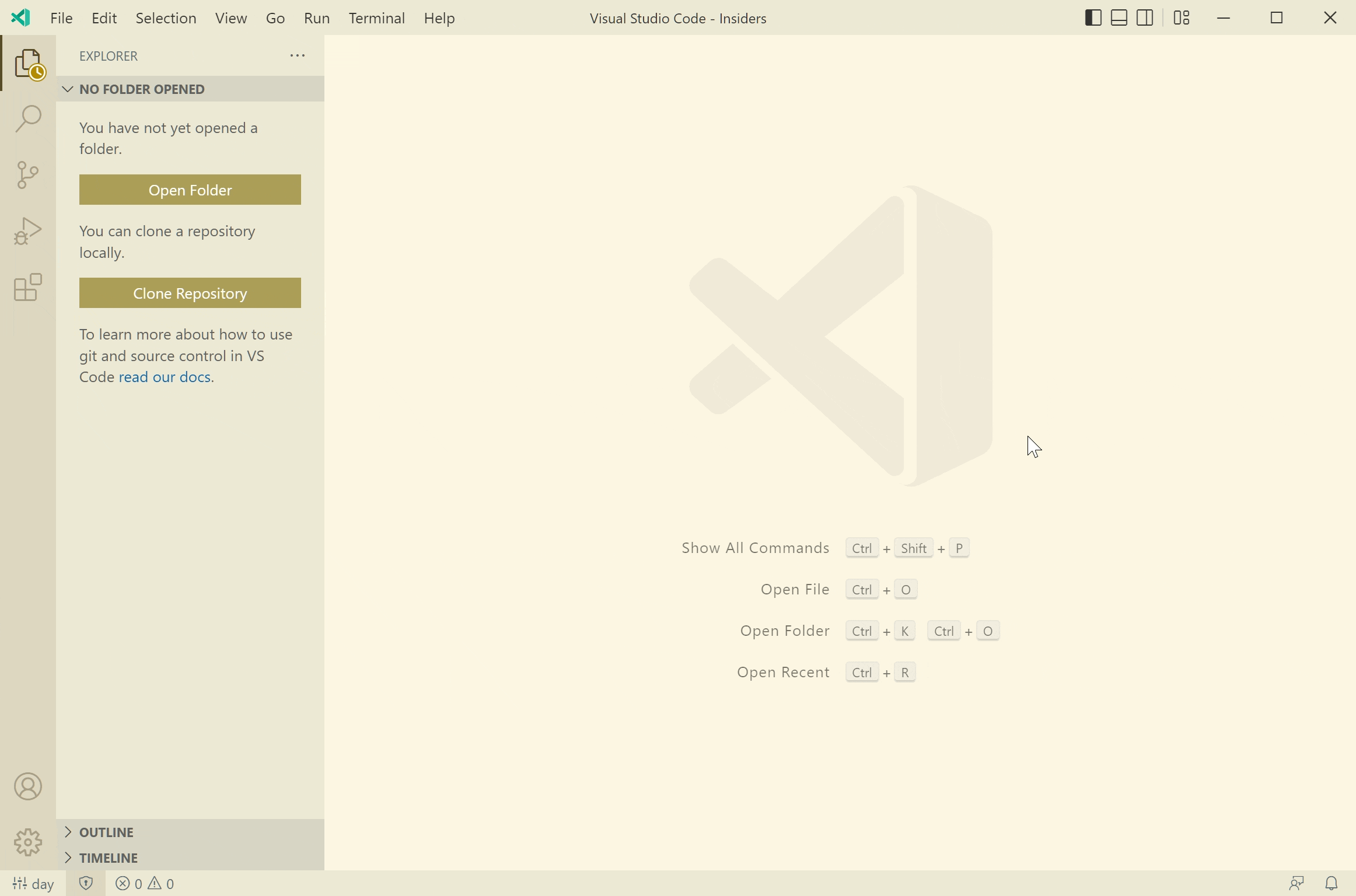The width and height of the screenshot is (1356, 896).
Task: Click the Clone Repository button
Action: (190, 293)
